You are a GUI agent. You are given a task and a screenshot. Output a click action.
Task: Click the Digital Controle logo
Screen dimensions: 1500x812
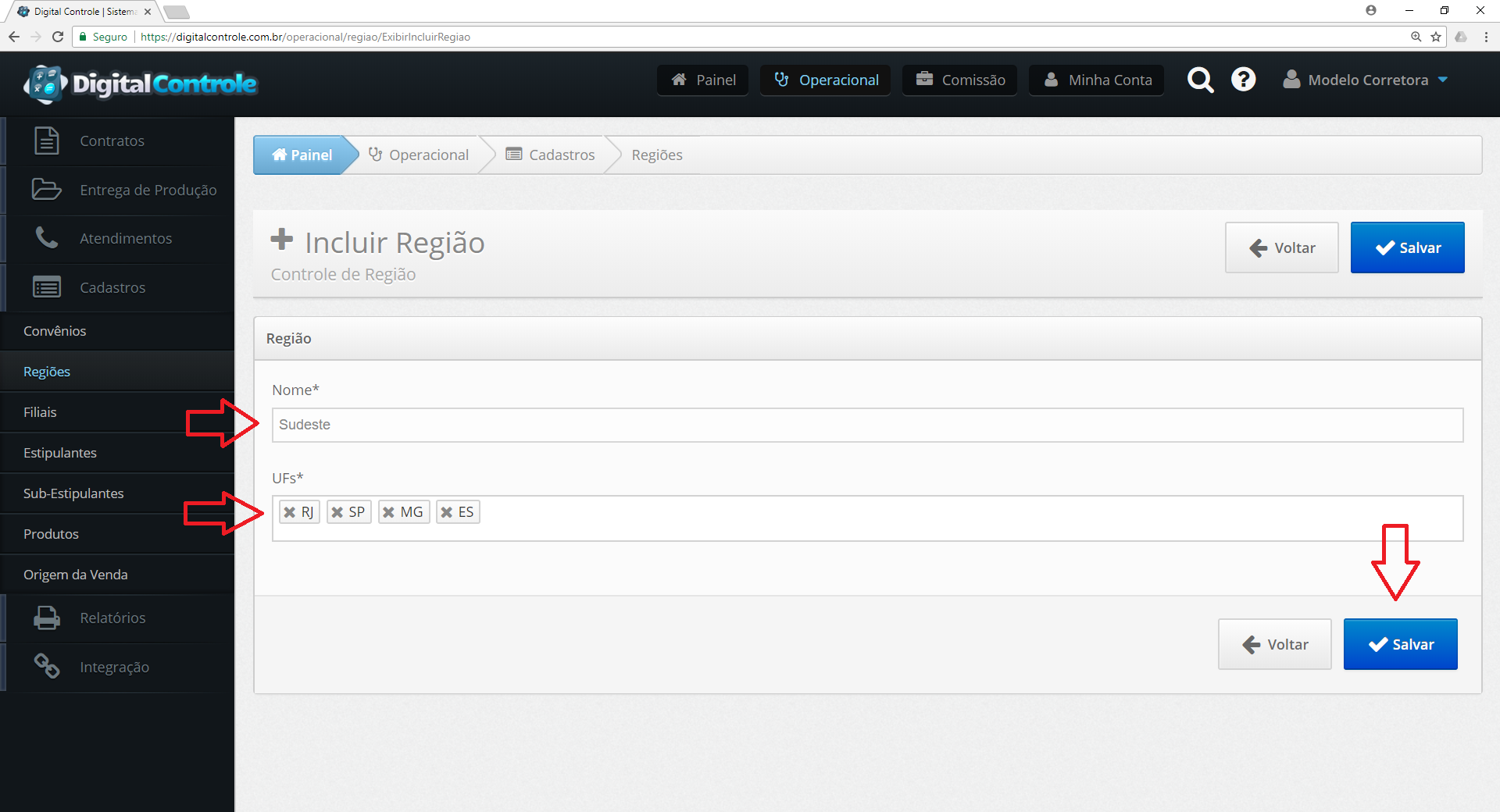coord(141,84)
